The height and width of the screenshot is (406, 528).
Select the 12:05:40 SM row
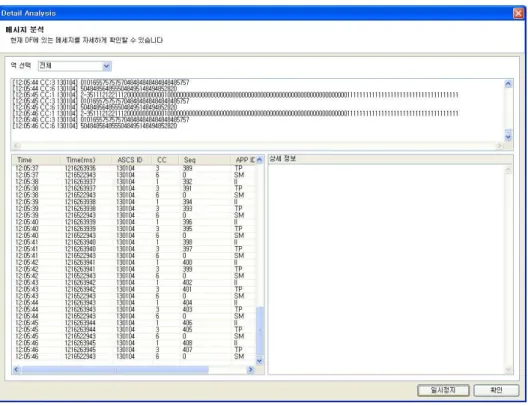(134, 236)
